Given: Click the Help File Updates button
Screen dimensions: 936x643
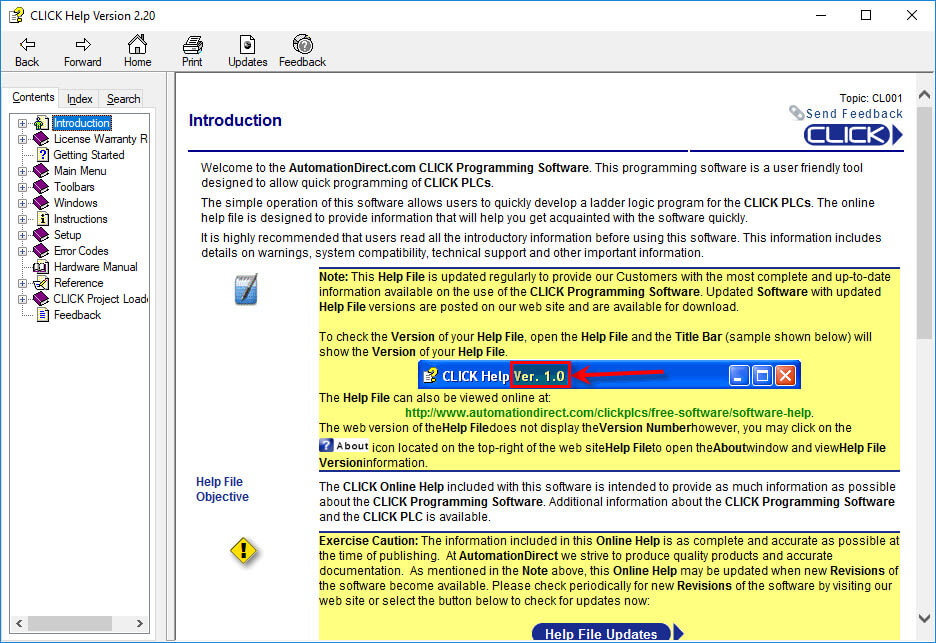Looking at the screenshot, I should pos(607,633).
